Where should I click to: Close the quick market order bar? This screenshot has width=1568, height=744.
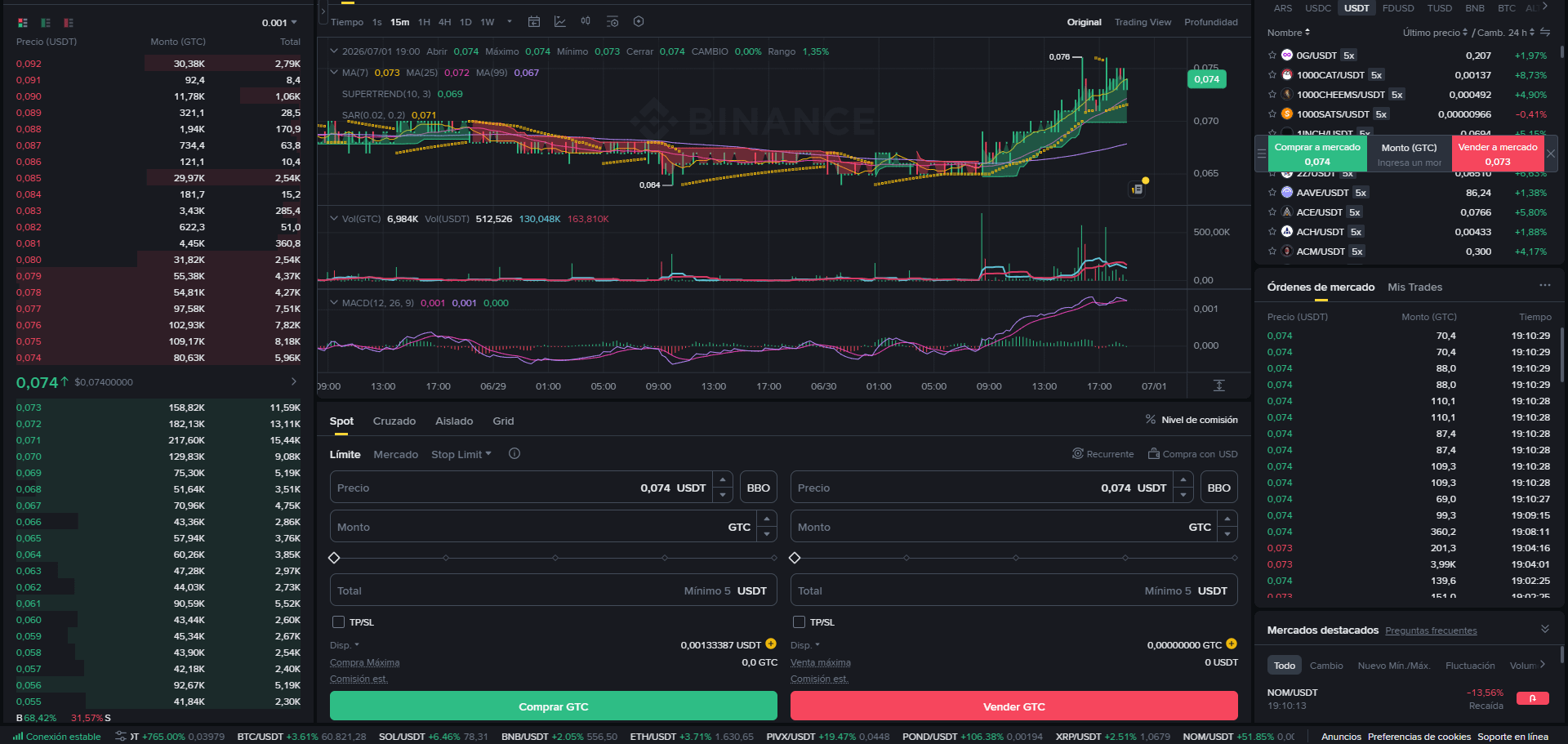tap(1551, 154)
